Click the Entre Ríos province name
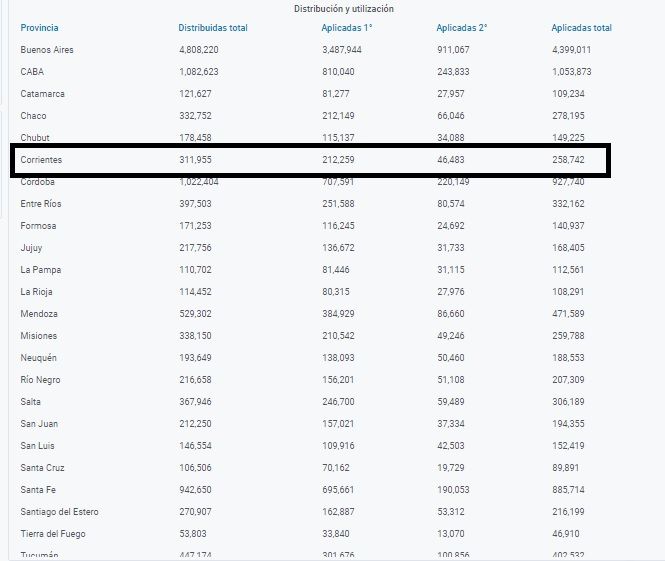Screen dimensions: 665x561 point(41,204)
